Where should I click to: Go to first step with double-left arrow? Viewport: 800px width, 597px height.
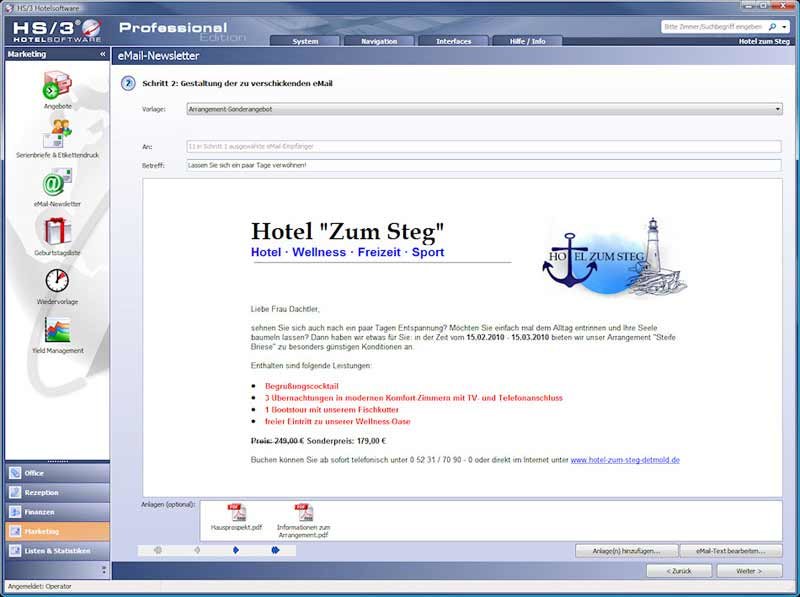point(158,550)
